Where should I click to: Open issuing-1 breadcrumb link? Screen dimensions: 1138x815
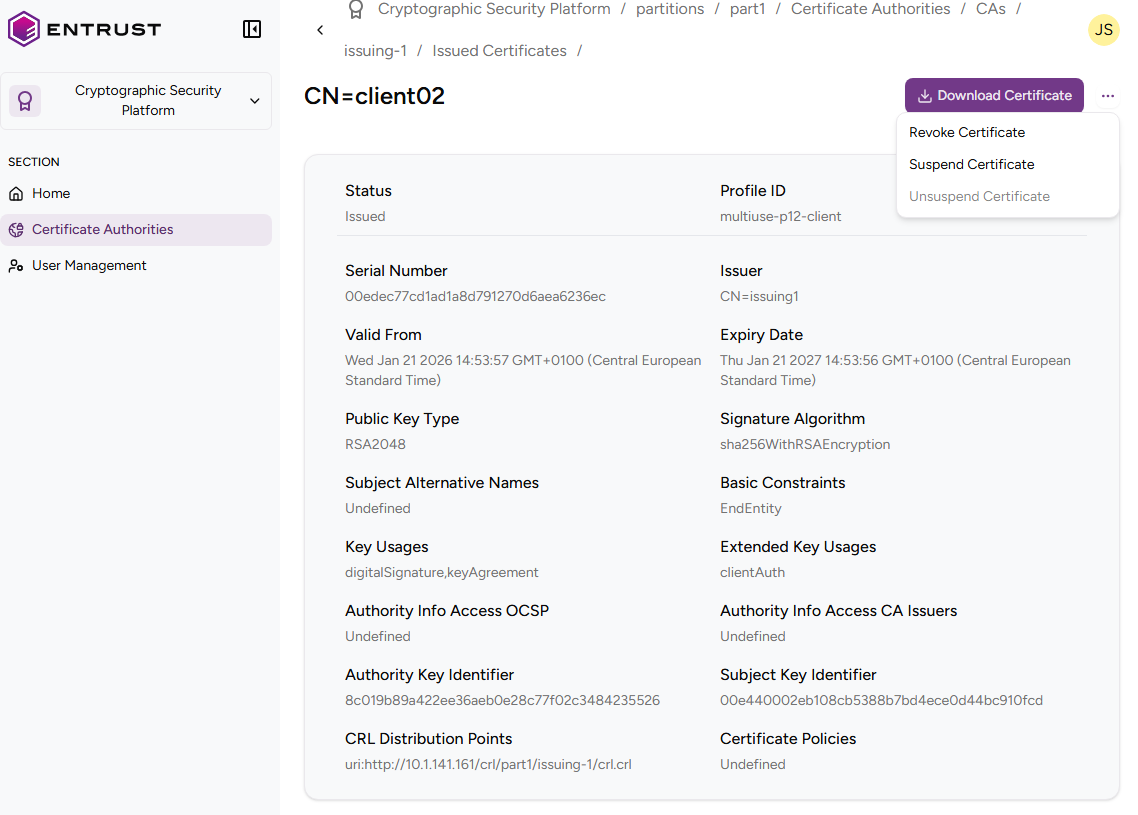point(375,50)
